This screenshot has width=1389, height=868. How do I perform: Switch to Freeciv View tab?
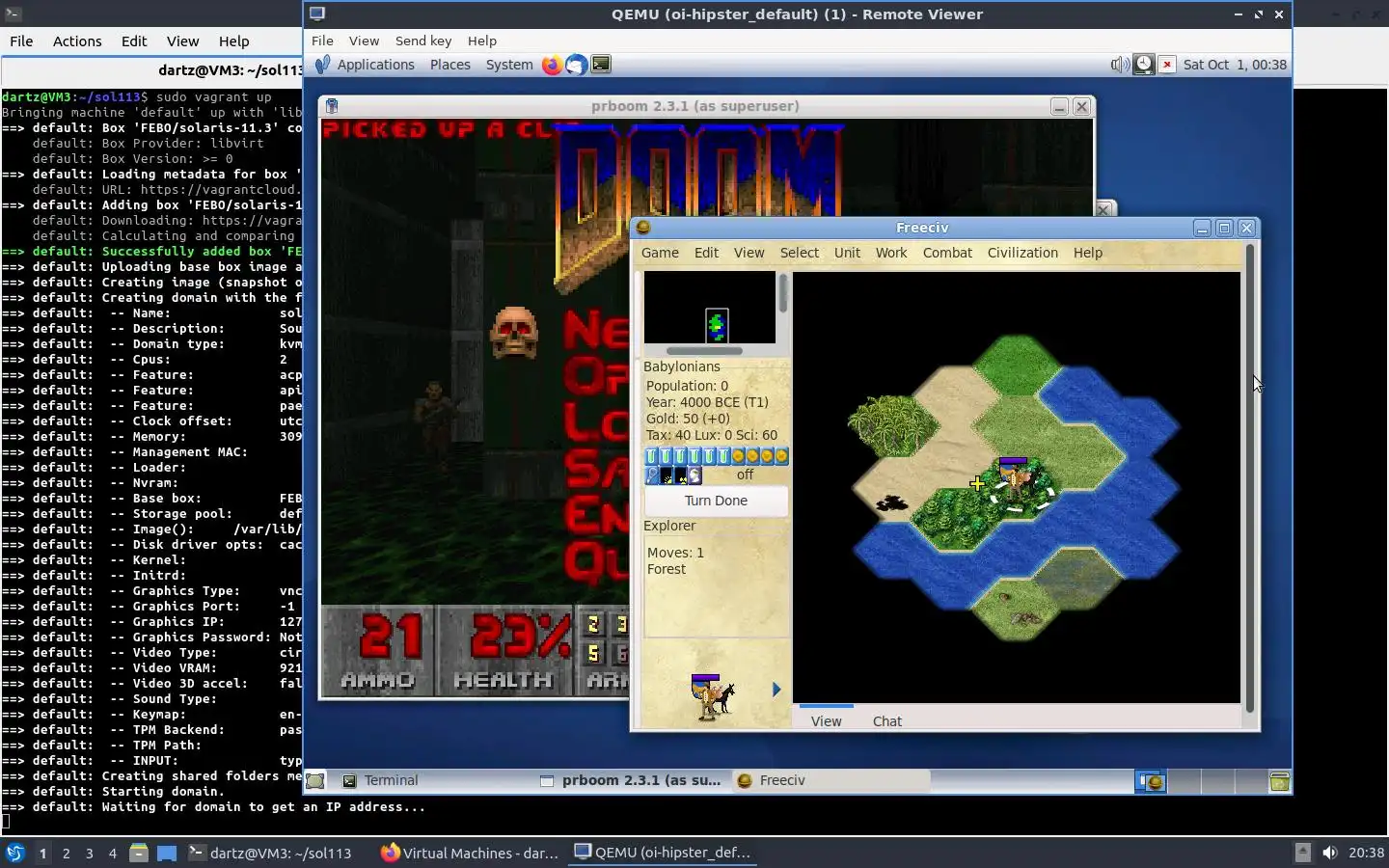point(827,720)
